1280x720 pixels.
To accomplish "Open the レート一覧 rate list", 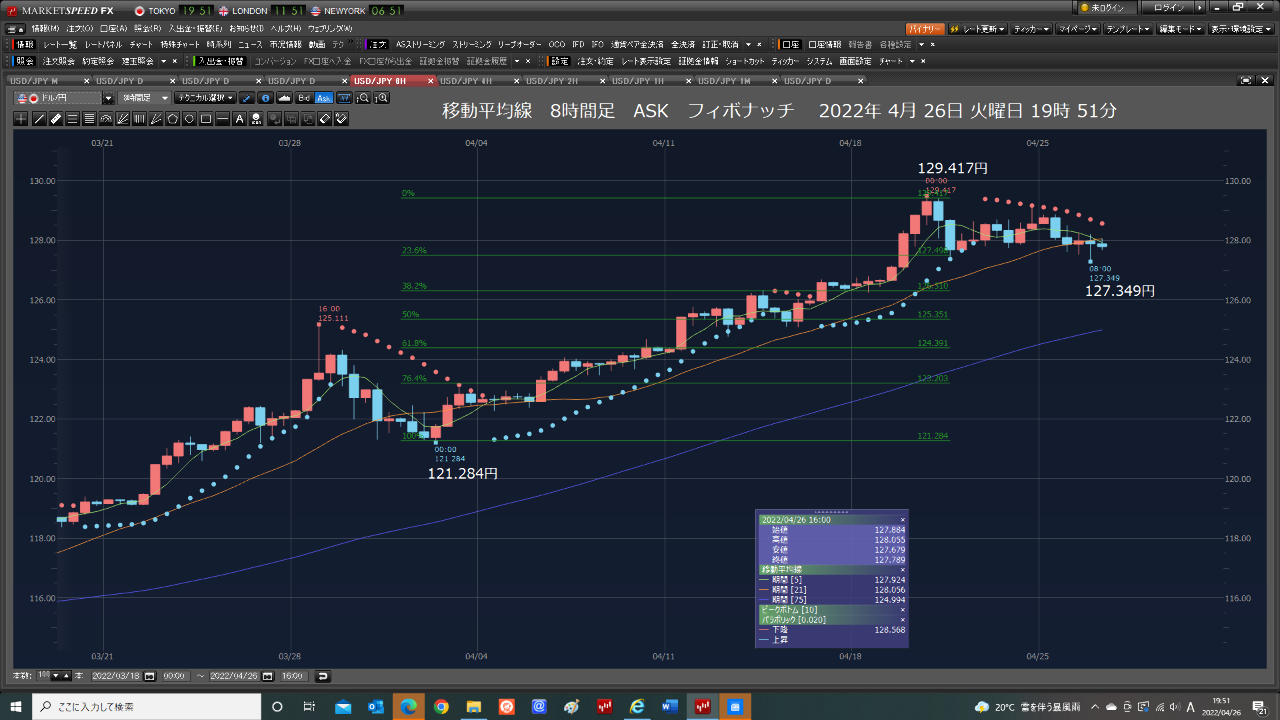I will click(60, 45).
